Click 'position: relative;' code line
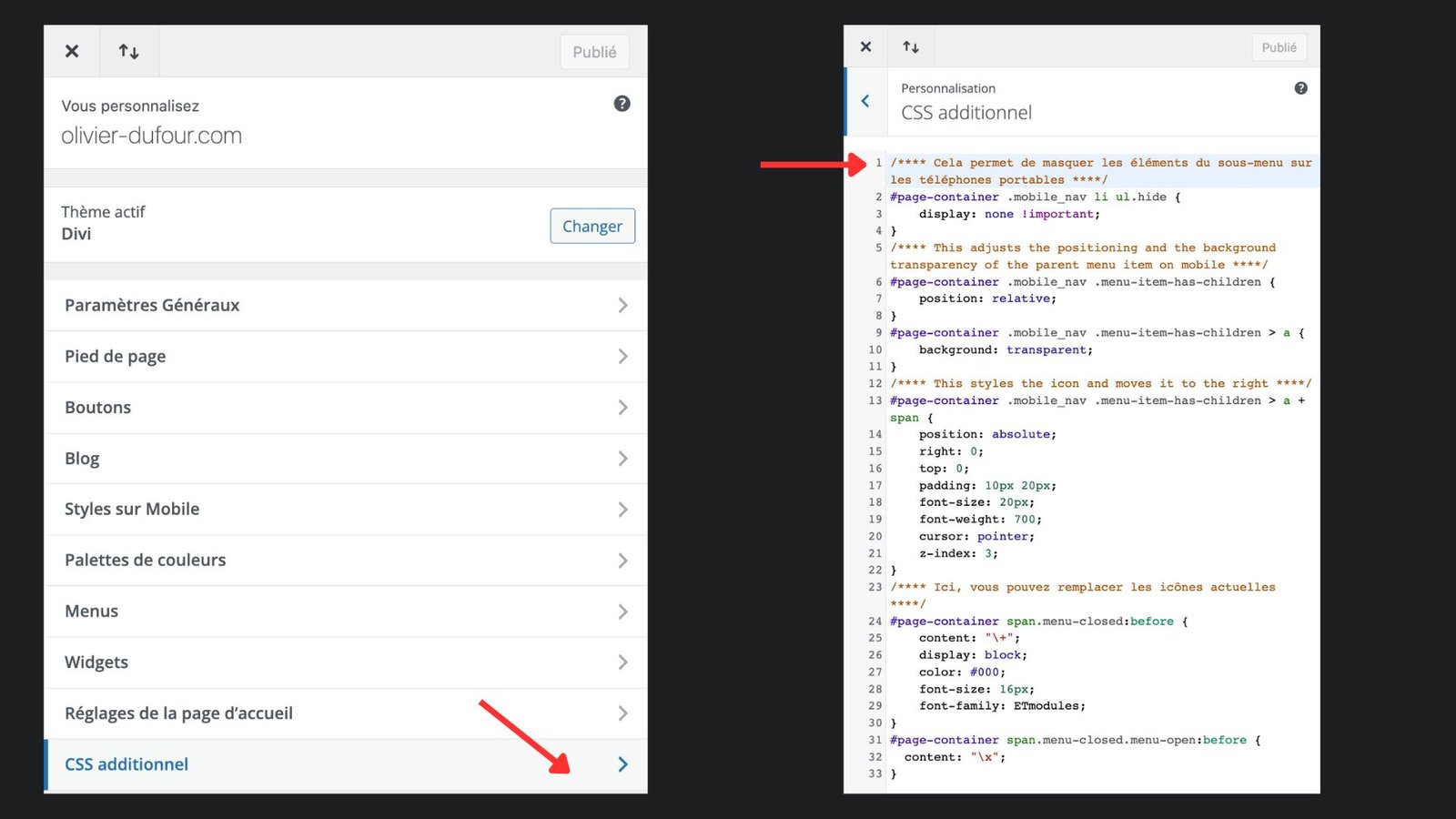 987,298
